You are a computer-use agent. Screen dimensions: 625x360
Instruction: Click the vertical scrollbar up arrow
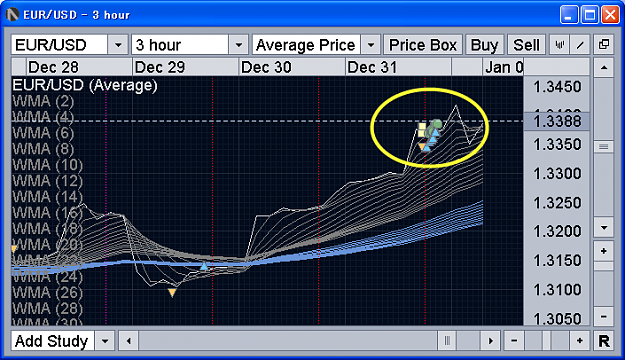603,68
